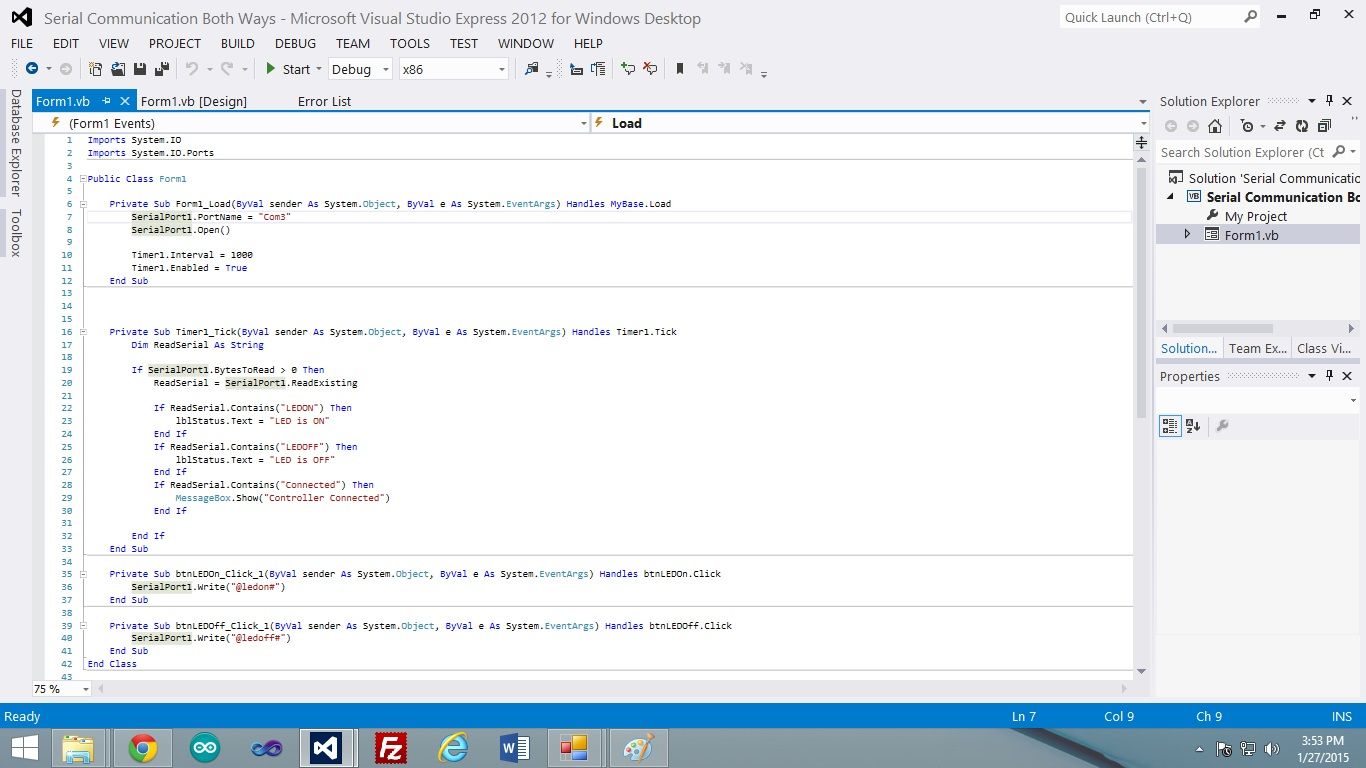Open the Debug configuration dropdown
1366x768 pixels.
pyautogui.click(x=385, y=69)
